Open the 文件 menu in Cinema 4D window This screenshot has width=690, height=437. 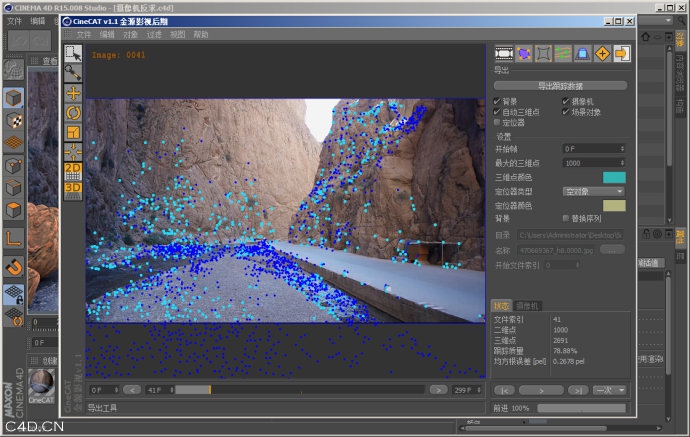click(15, 21)
